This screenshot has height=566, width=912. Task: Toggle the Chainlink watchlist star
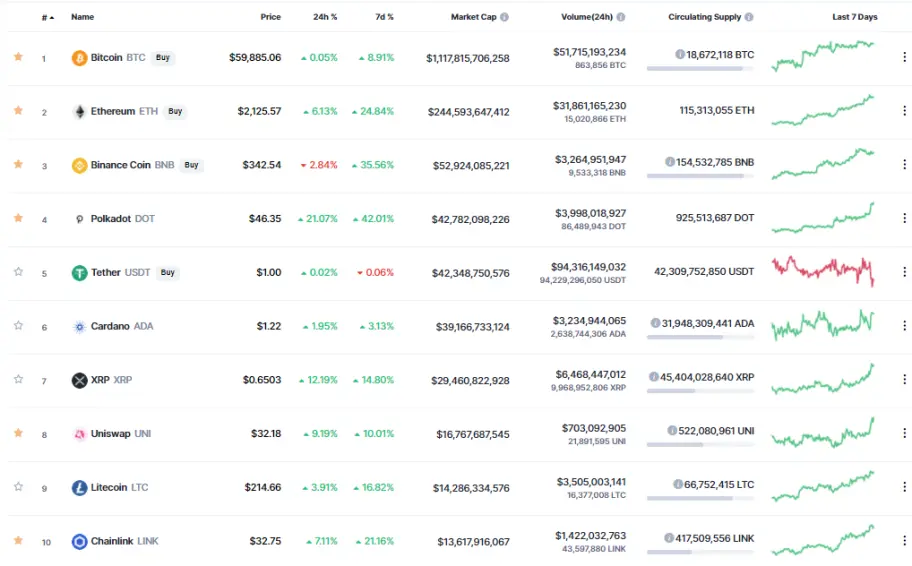coord(19,540)
